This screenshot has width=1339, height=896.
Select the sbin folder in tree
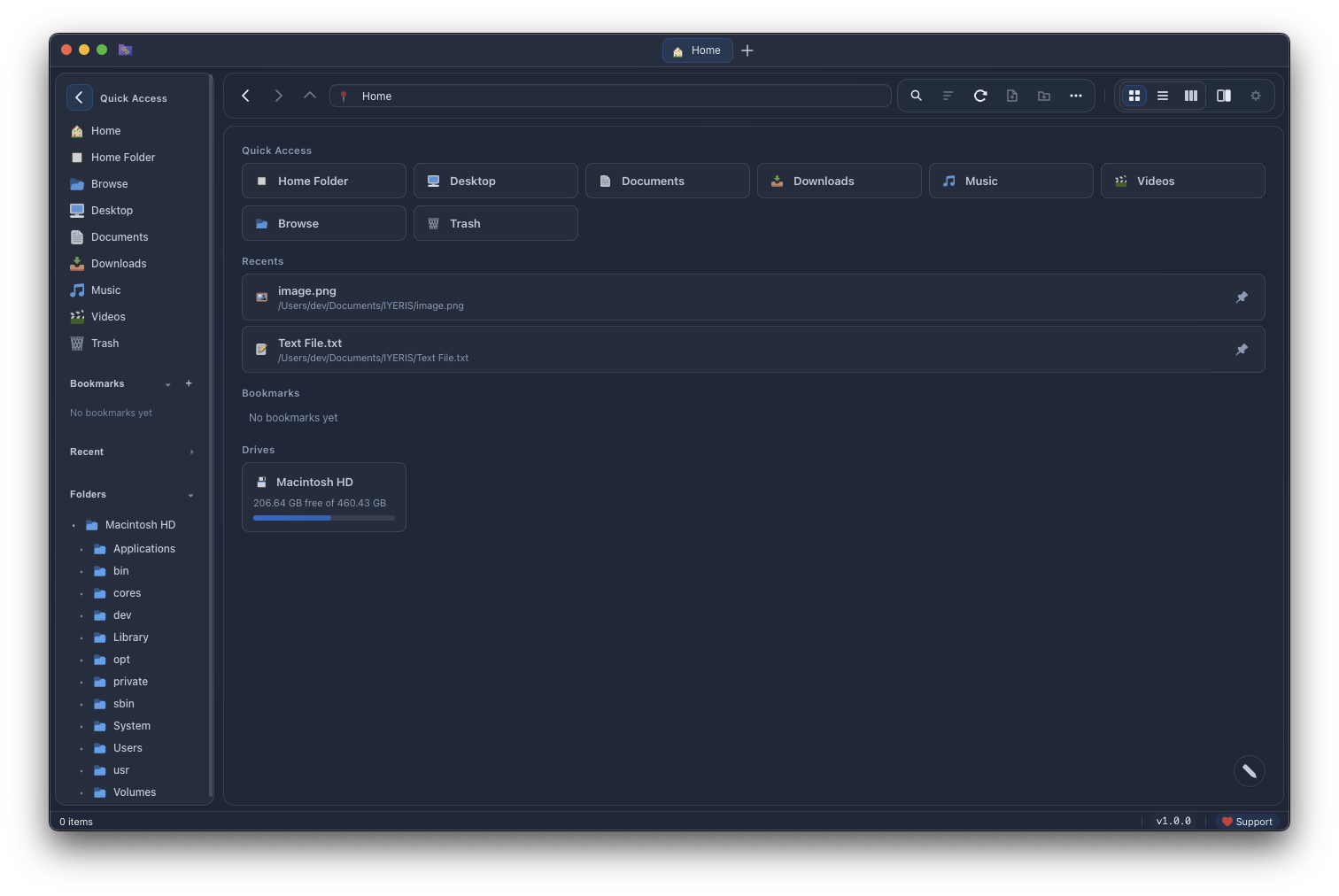124,704
